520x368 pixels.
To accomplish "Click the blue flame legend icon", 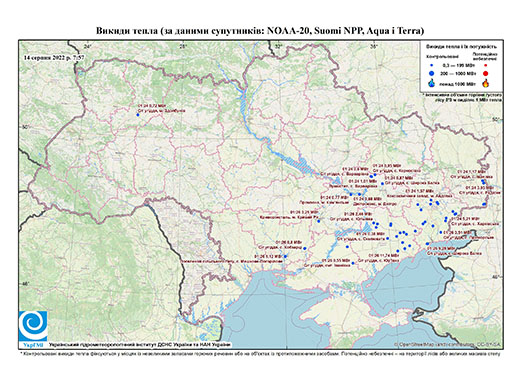I will coord(432,83).
